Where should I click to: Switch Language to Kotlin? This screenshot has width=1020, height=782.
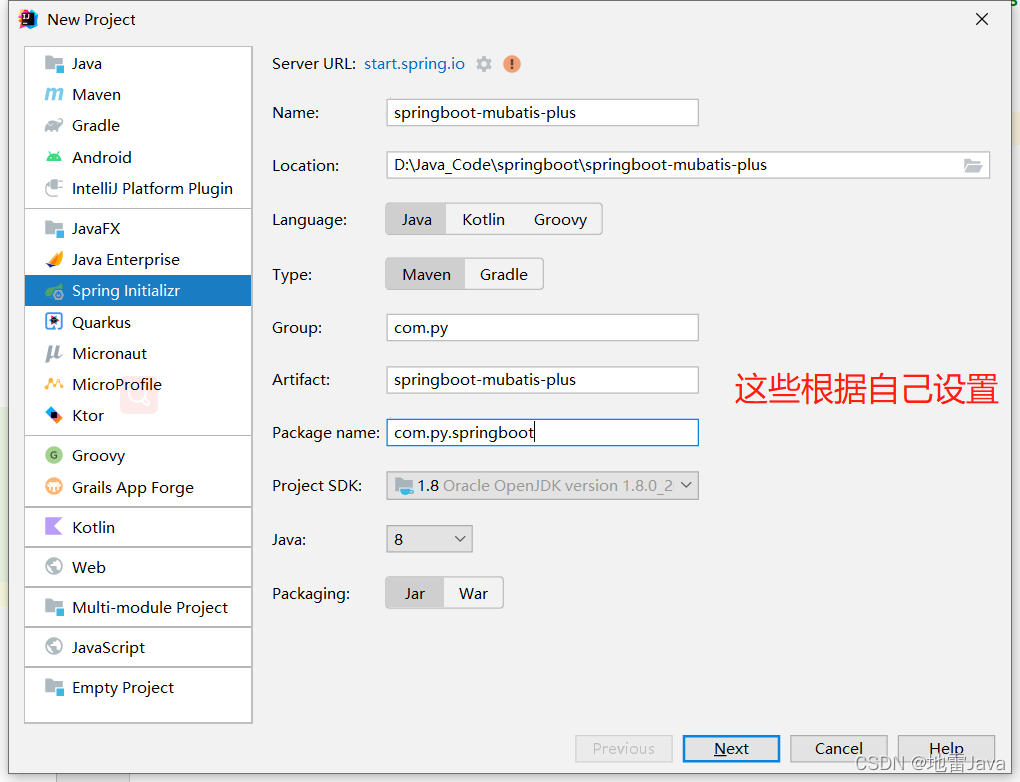(483, 218)
